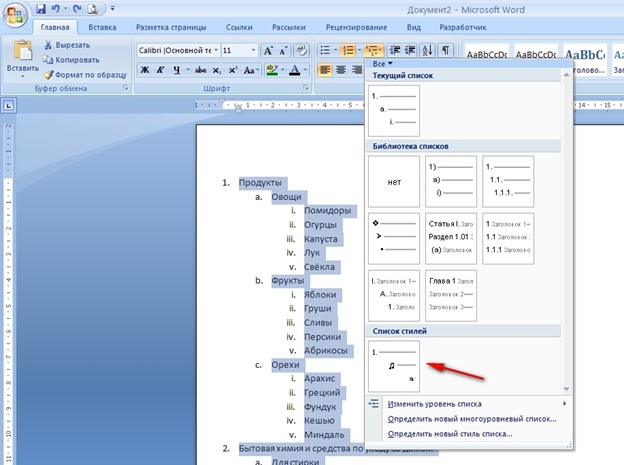Choose 1. 1.1. 1.1.1. list format
The image size is (624, 465).
click(508, 182)
